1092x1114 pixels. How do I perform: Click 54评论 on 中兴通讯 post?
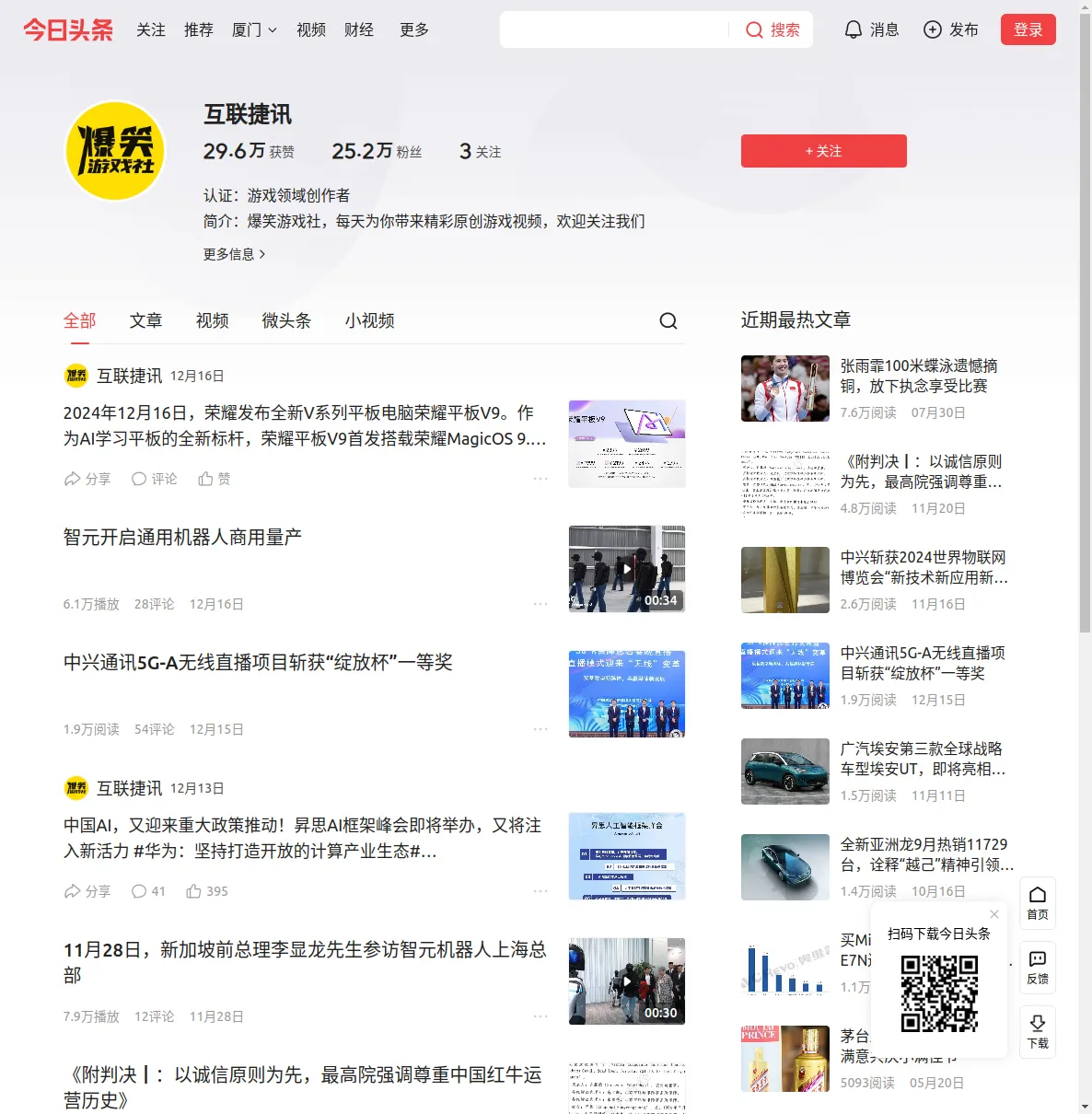[x=155, y=729]
